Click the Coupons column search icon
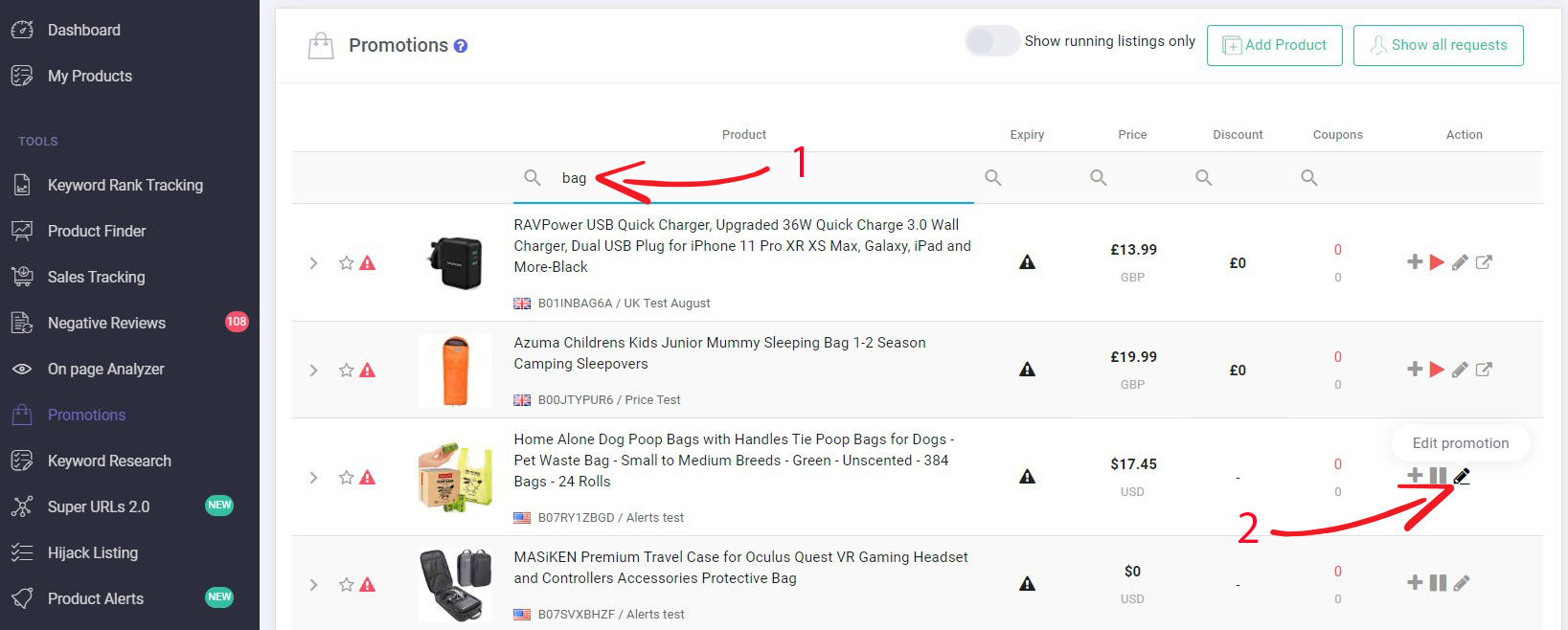The height and width of the screenshot is (630, 1568). coord(1309,177)
